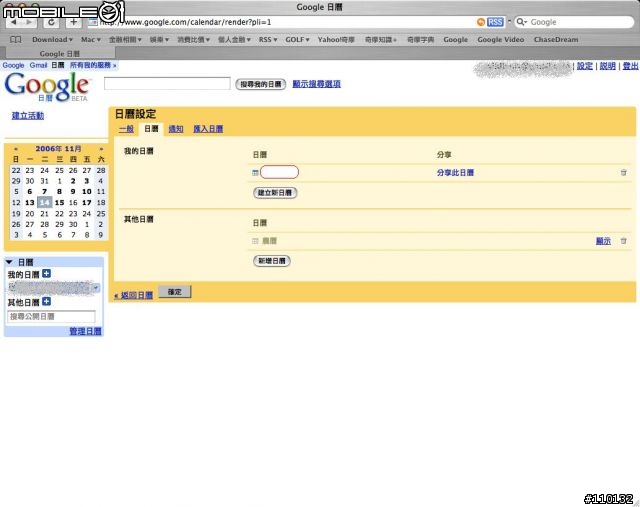Add a calendar with plus icon beside 我的日曆
The image size is (640, 507).
(x=47, y=274)
